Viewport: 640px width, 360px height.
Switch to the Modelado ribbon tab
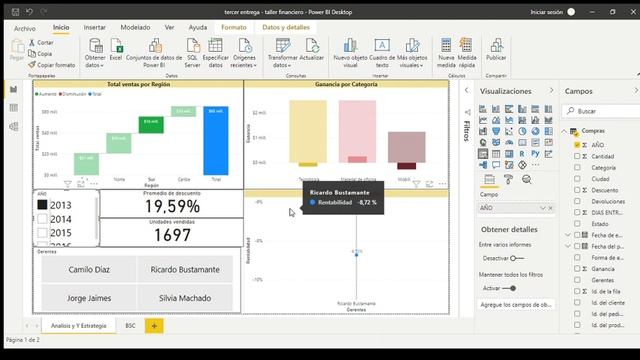click(135, 27)
